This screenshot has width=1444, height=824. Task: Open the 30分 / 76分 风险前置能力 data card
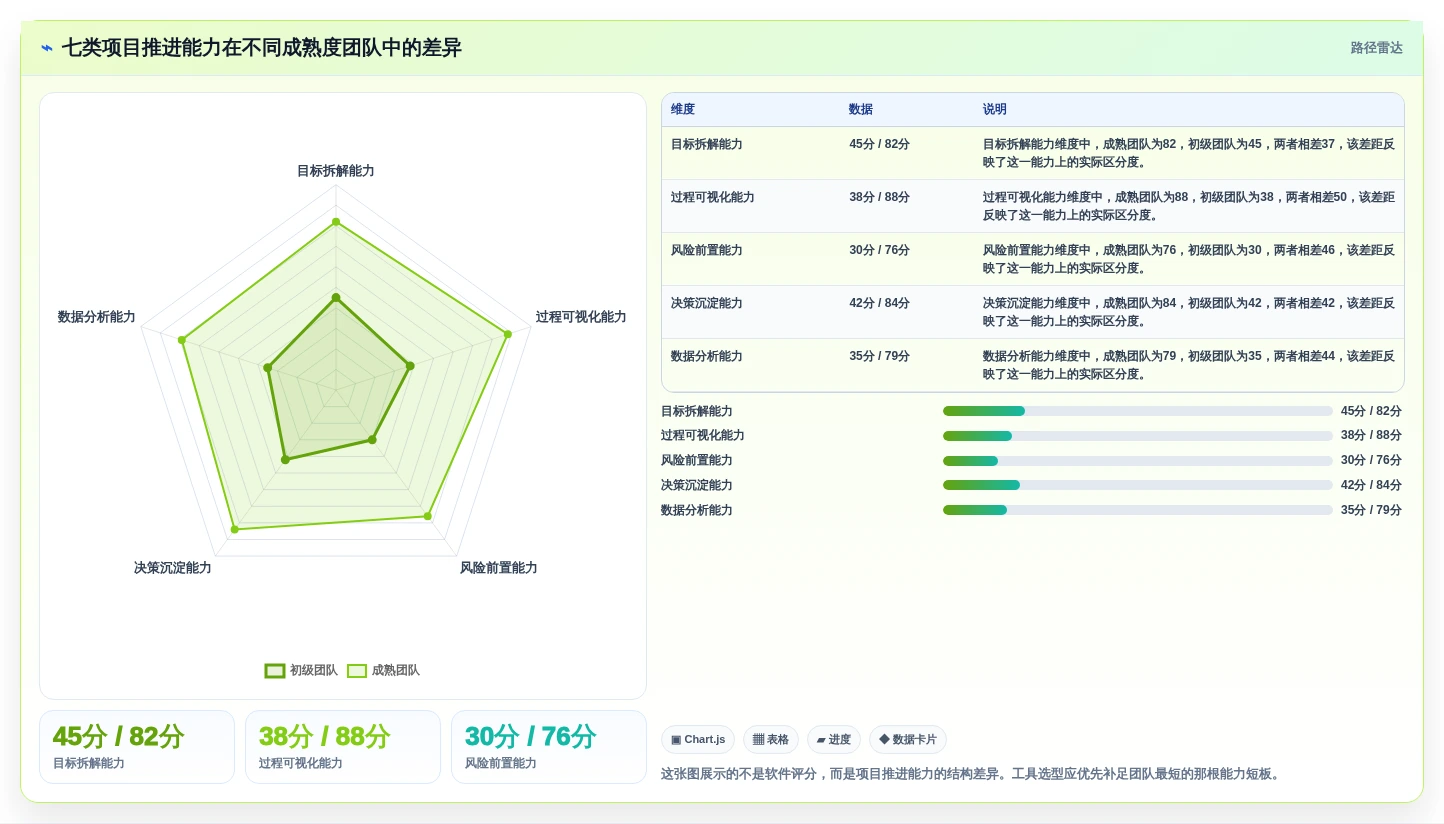click(549, 747)
